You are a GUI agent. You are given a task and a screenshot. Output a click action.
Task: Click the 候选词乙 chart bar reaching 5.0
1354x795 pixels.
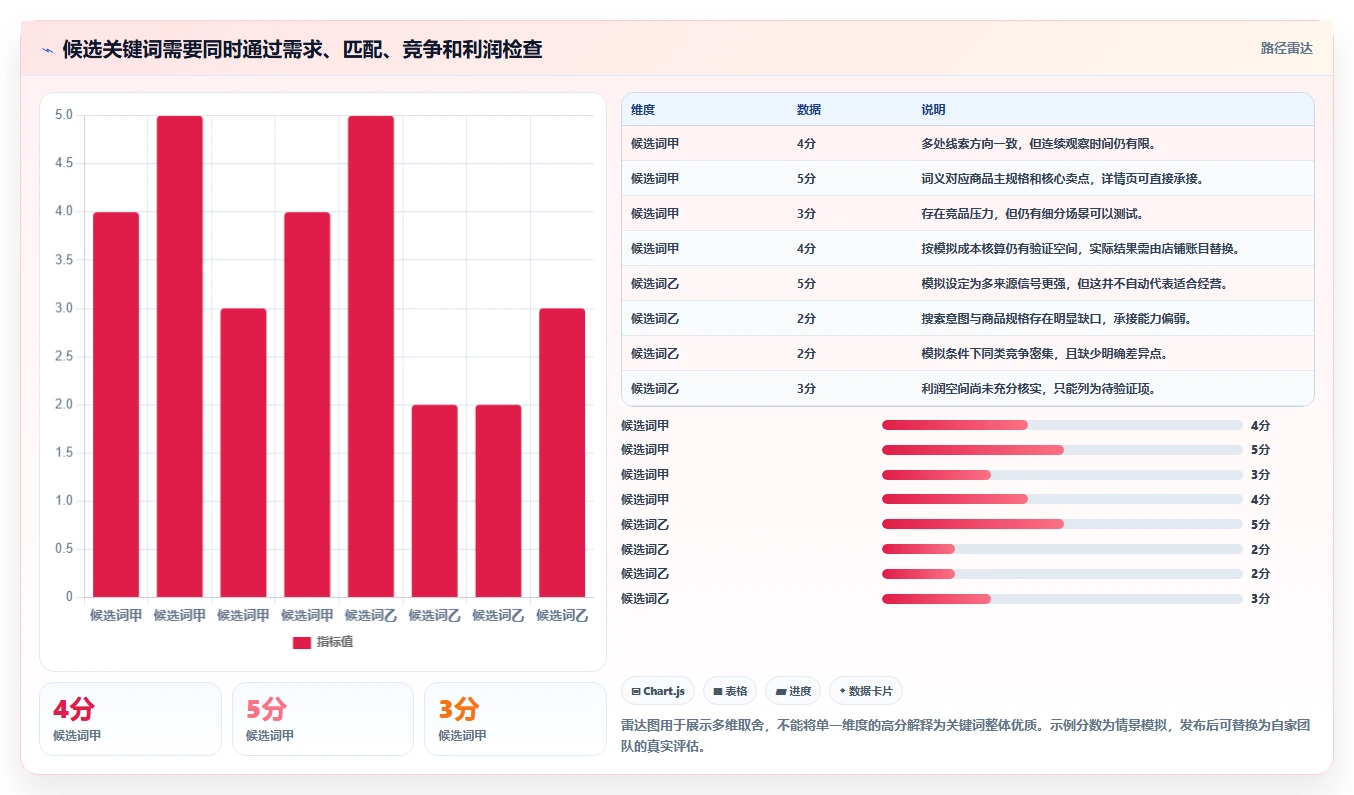pyautogui.click(x=371, y=357)
